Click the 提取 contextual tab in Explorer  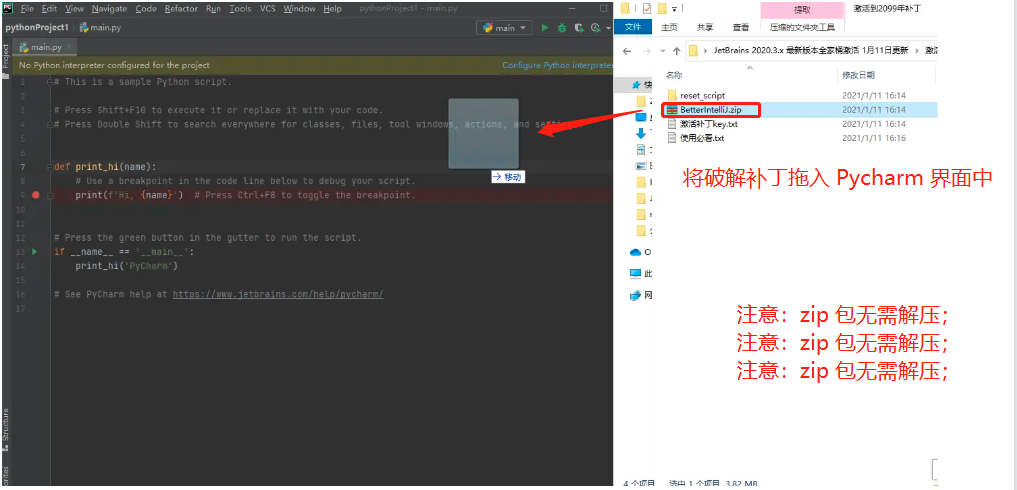pos(802,10)
